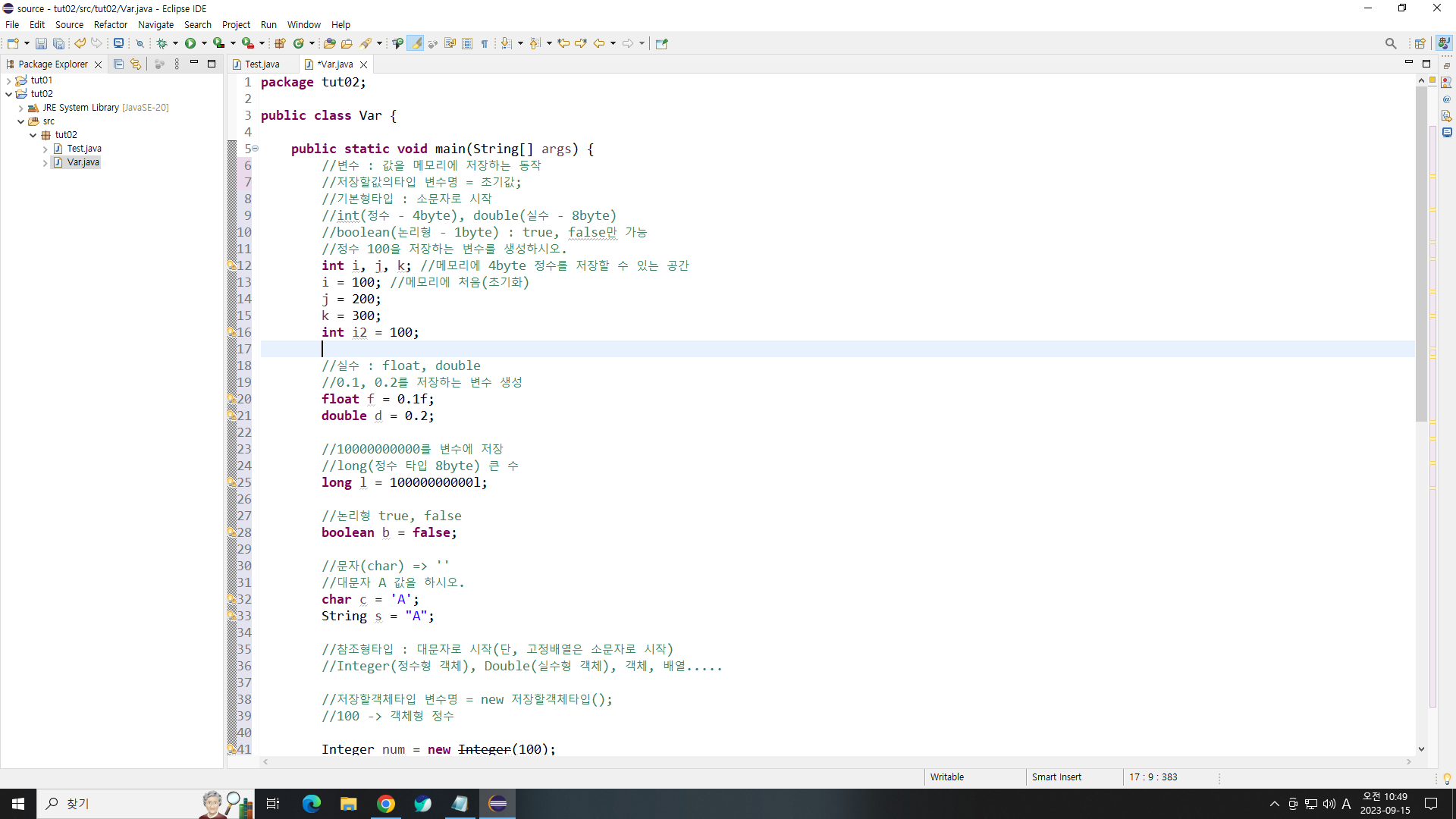Expand the tut01 project node
Screen dimensions: 1456x819
8,80
